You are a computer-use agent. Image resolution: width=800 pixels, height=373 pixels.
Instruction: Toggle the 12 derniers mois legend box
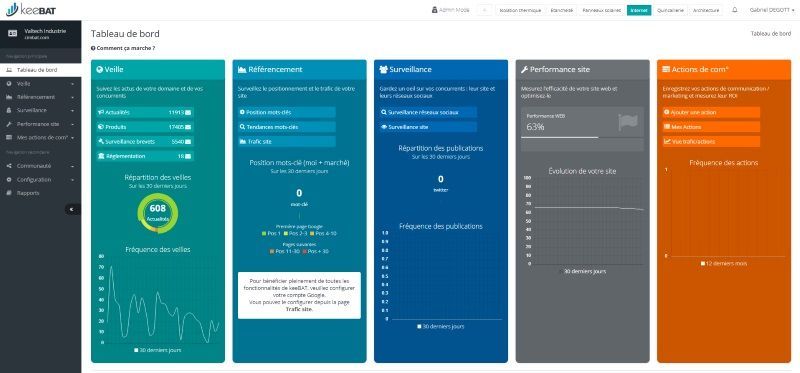723,264
